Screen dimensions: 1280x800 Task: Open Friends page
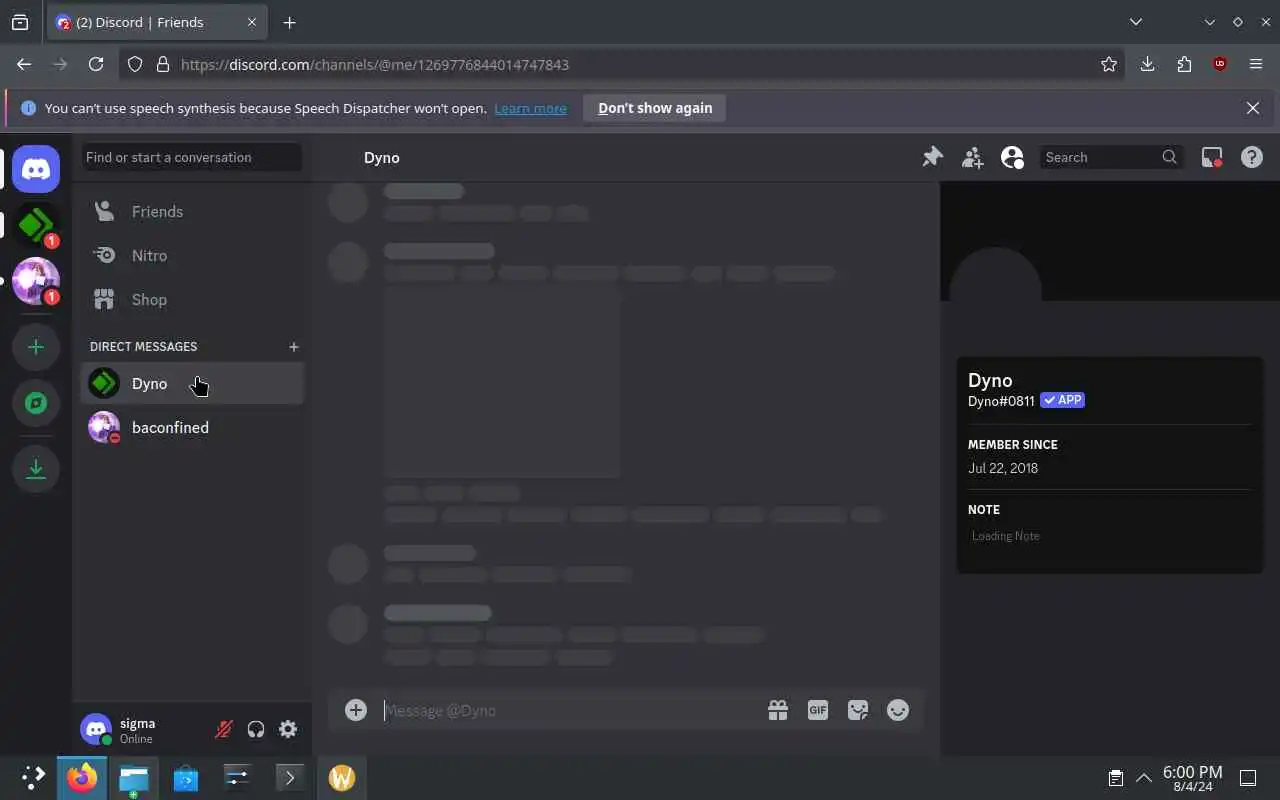click(x=192, y=211)
